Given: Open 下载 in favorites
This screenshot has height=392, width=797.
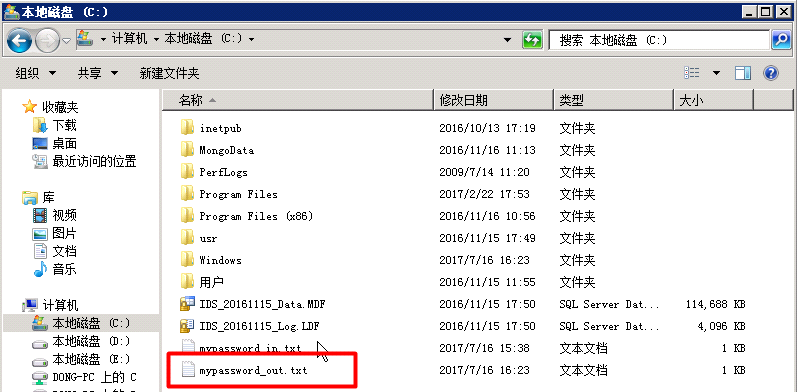Looking at the screenshot, I should pos(64,125).
